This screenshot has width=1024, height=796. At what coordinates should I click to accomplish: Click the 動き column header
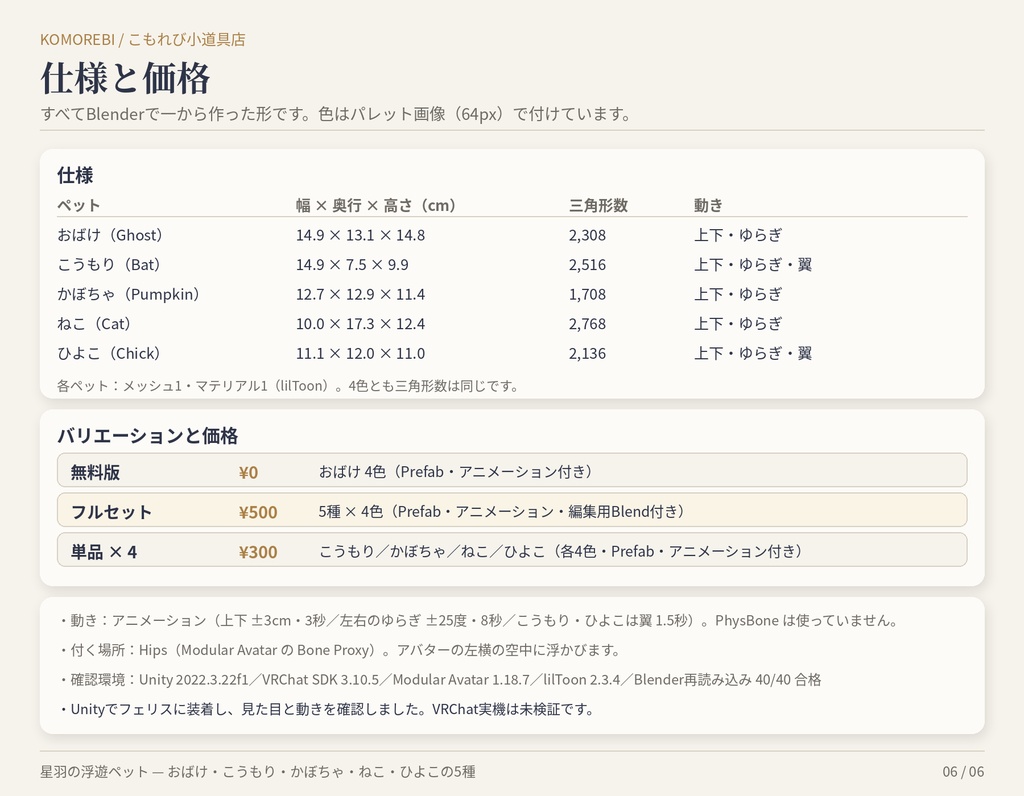click(709, 206)
